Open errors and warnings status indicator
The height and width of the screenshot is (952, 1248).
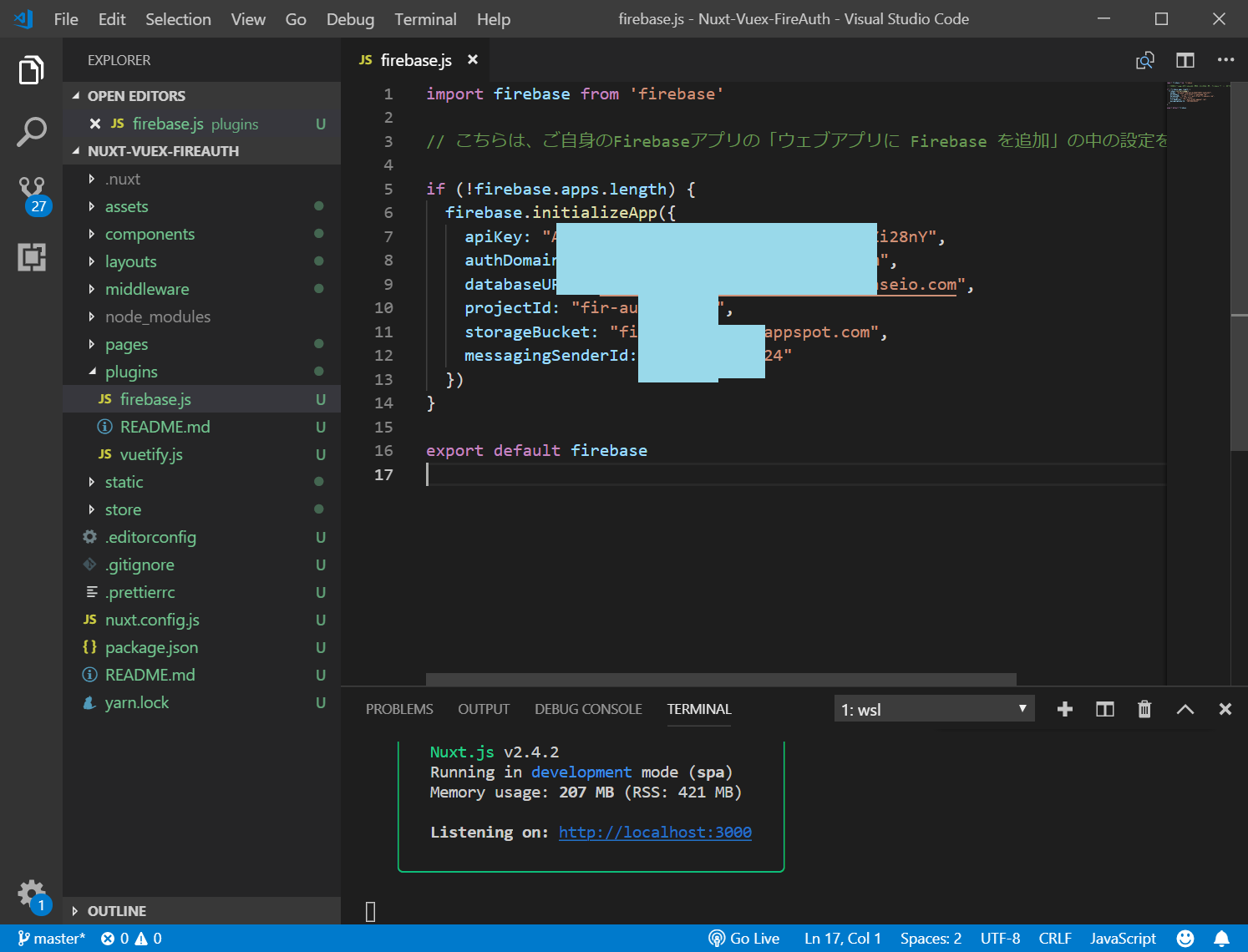pos(131,939)
